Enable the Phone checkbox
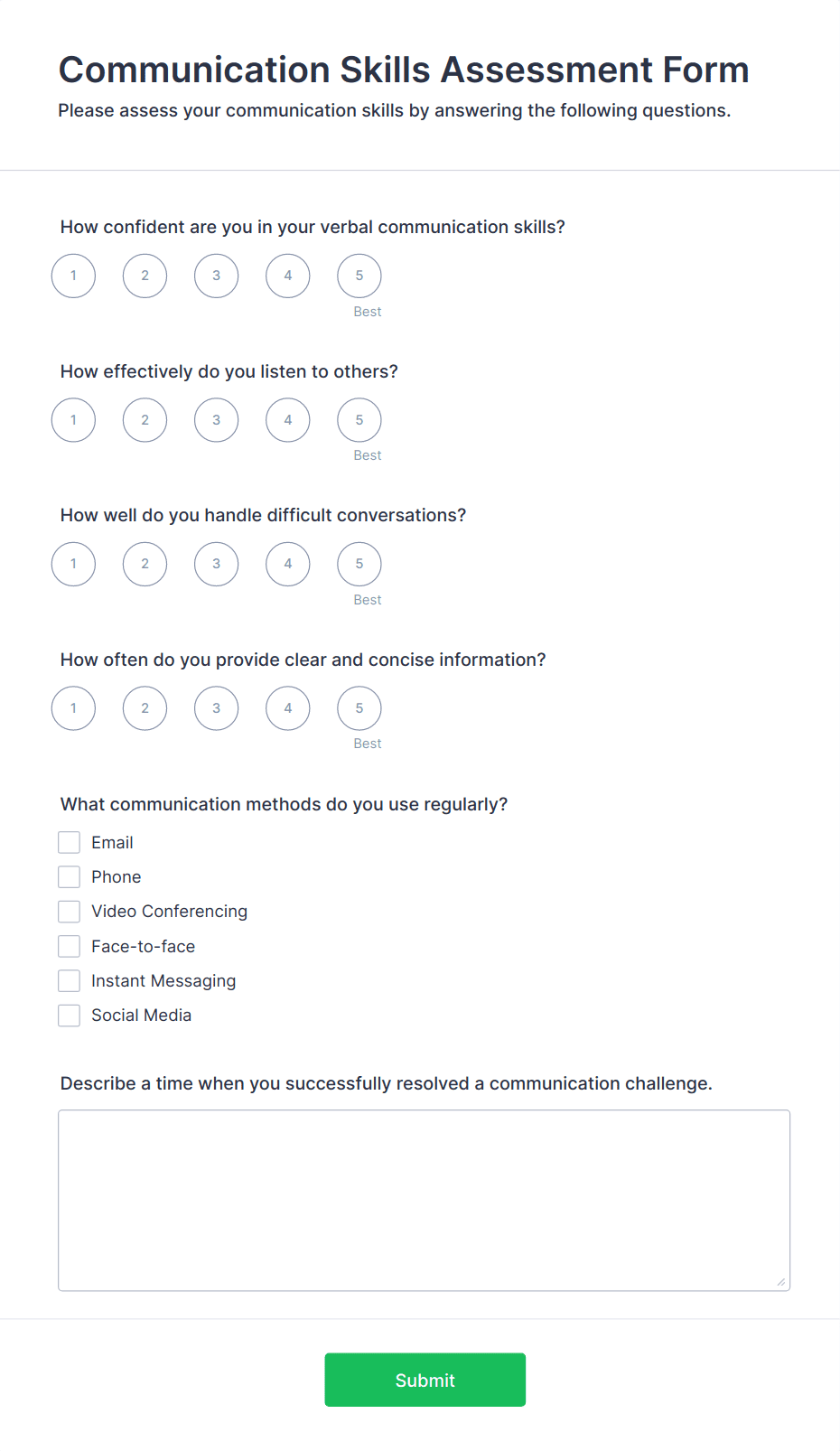The height and width of the screenshot is (1451, 840). pyautogui.click(x=69, y=876)
